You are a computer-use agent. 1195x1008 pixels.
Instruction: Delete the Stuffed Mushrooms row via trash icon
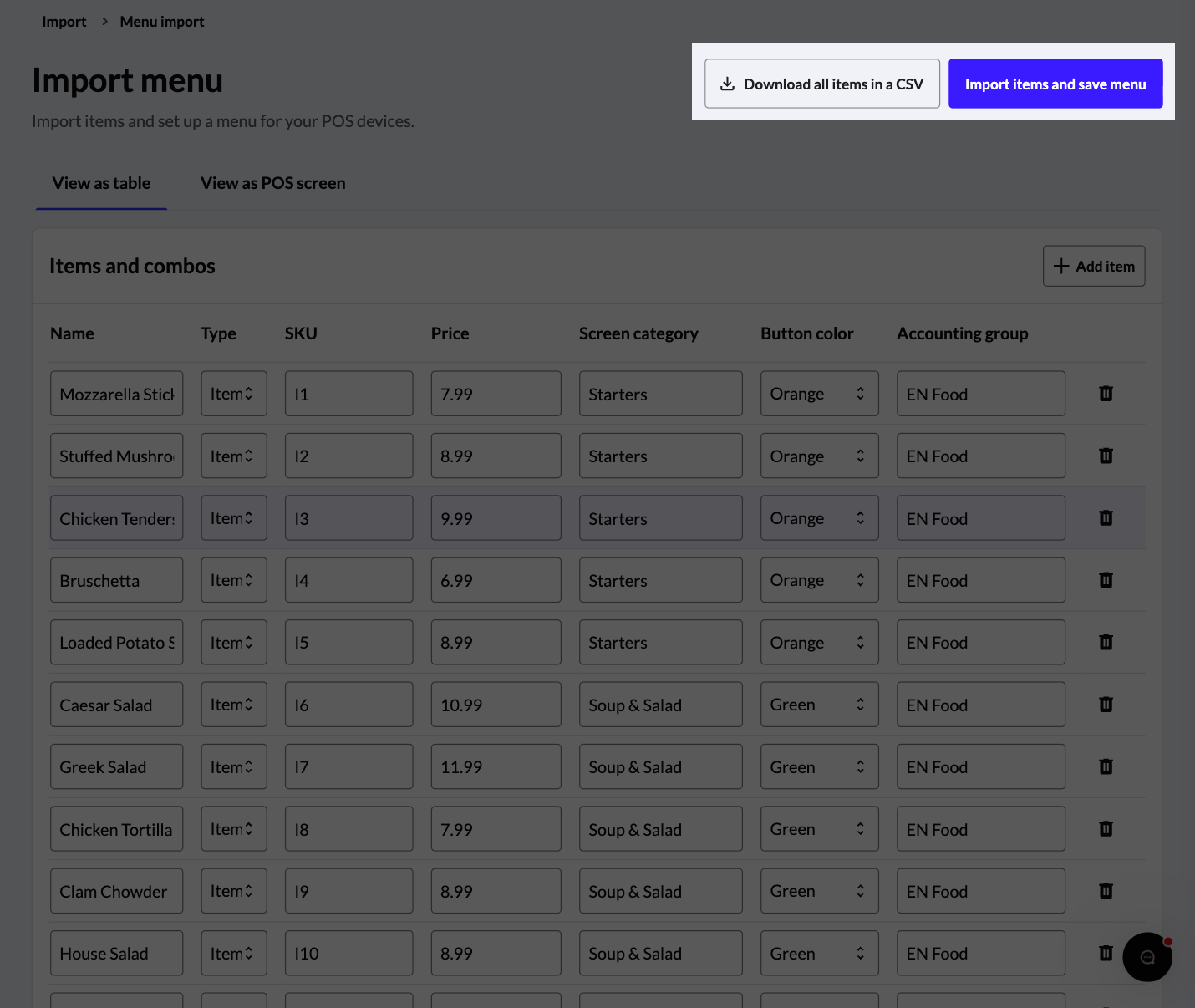(x=1106, y=456)
